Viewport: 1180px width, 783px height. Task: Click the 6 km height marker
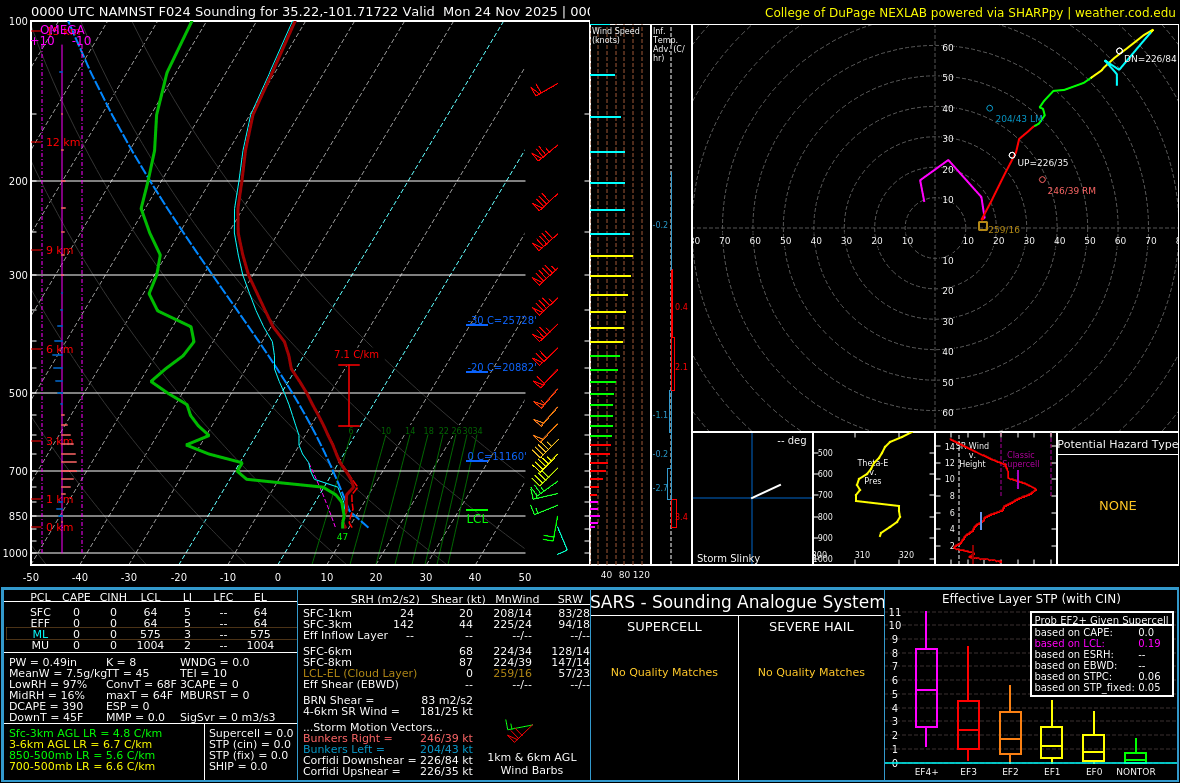tap(59, 349)
